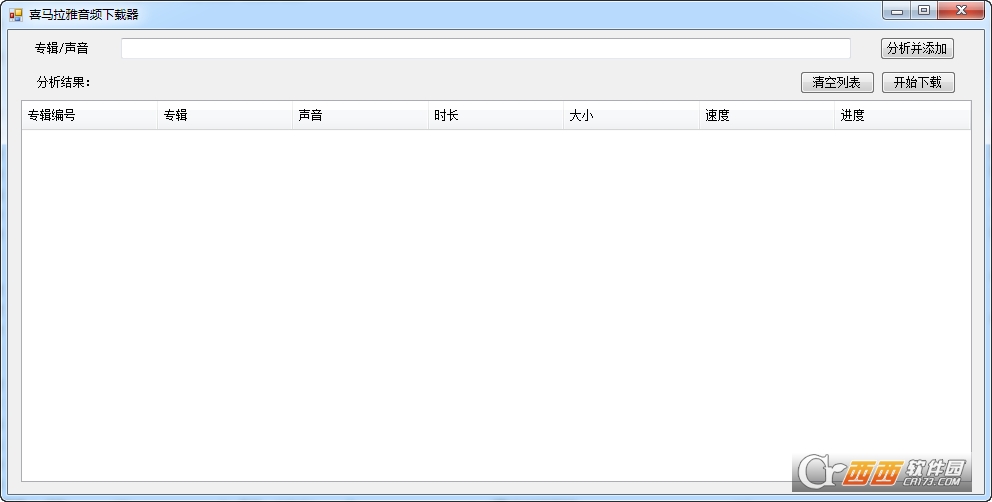Start downloading with 开始下载 button
This screenshot has width=992, height=502.
pos(918,82)
